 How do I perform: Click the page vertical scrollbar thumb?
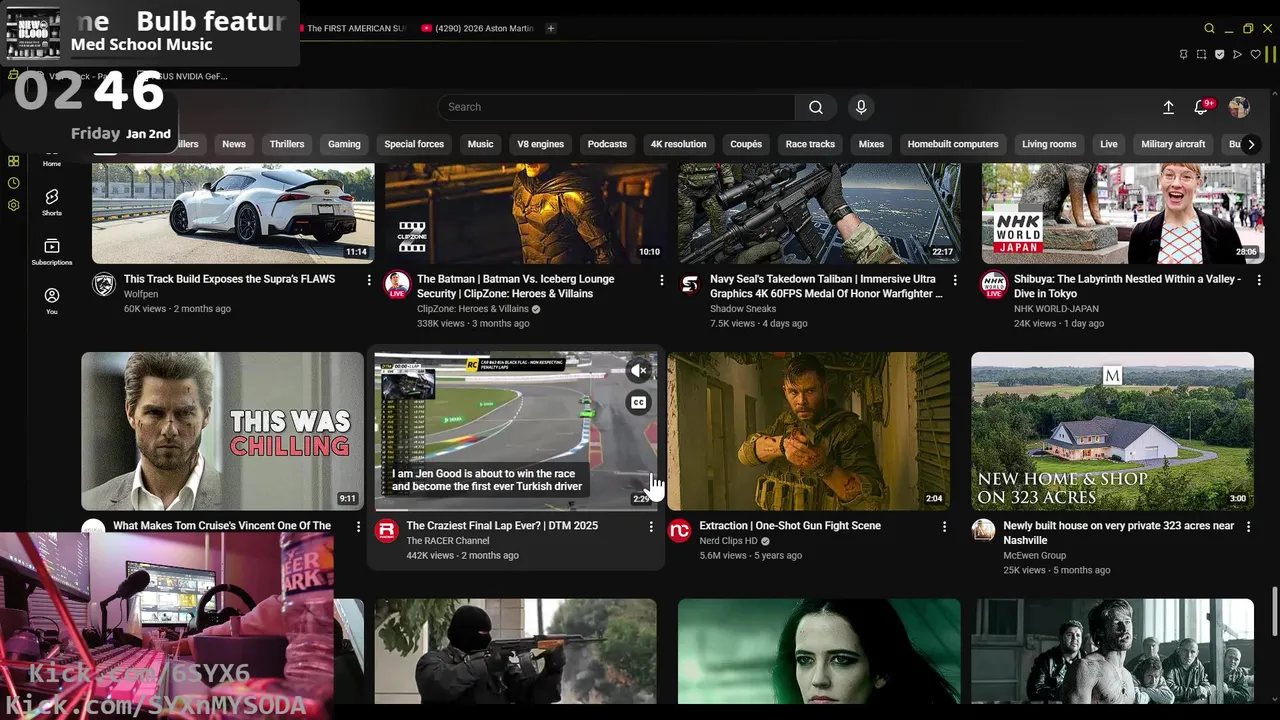click(1274, 612)
